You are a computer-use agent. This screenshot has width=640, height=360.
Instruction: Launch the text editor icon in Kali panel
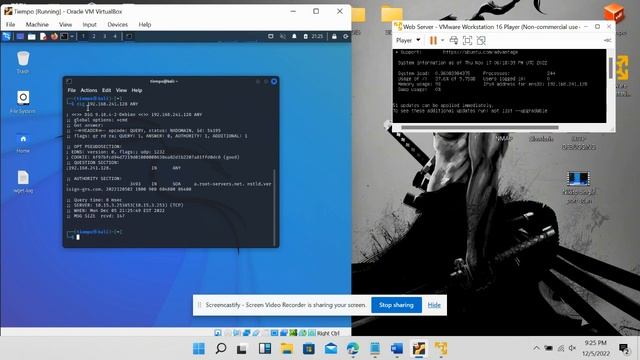coord(43,36)
